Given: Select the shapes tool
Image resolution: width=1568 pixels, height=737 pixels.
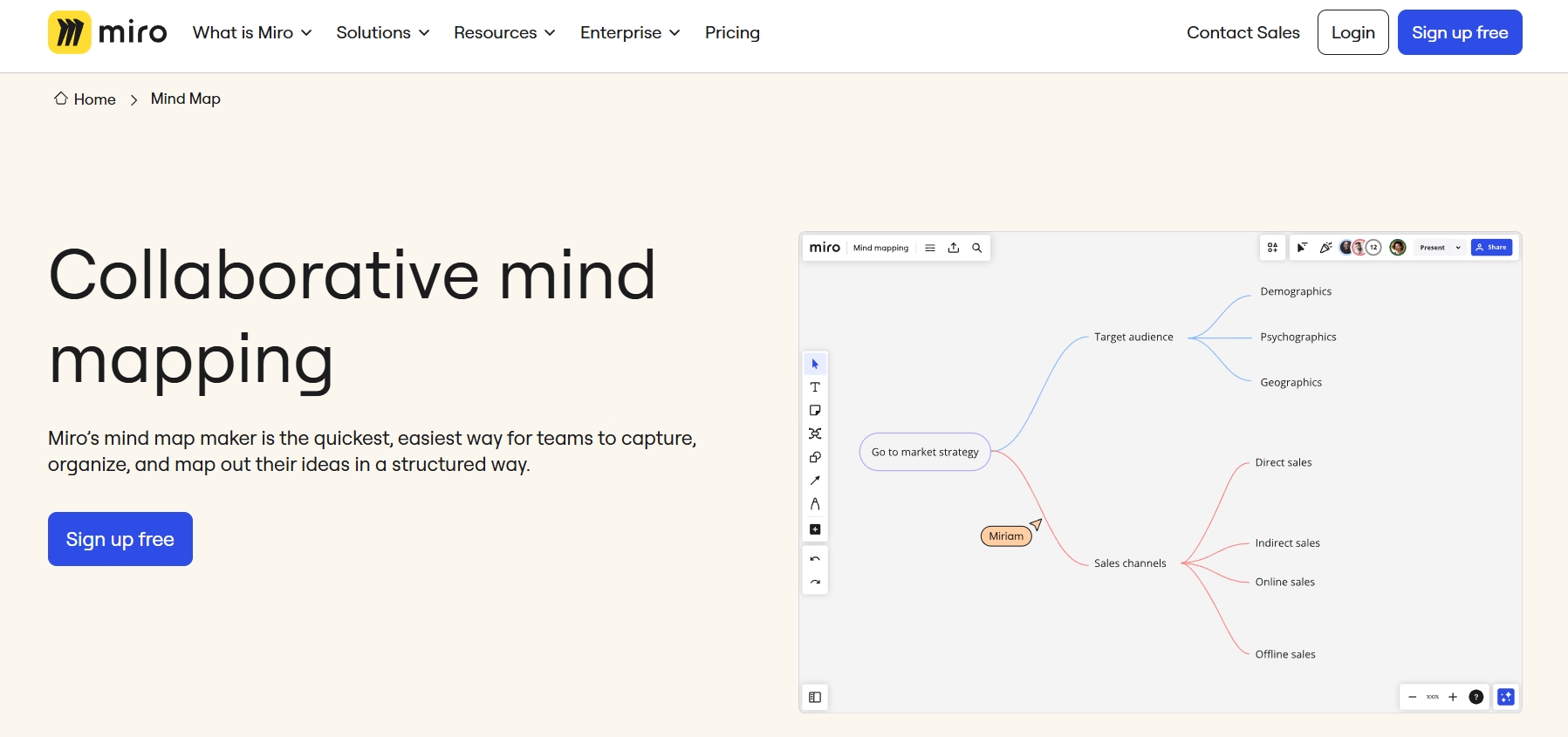Looking at the screenshot, I should pos(815,457).
